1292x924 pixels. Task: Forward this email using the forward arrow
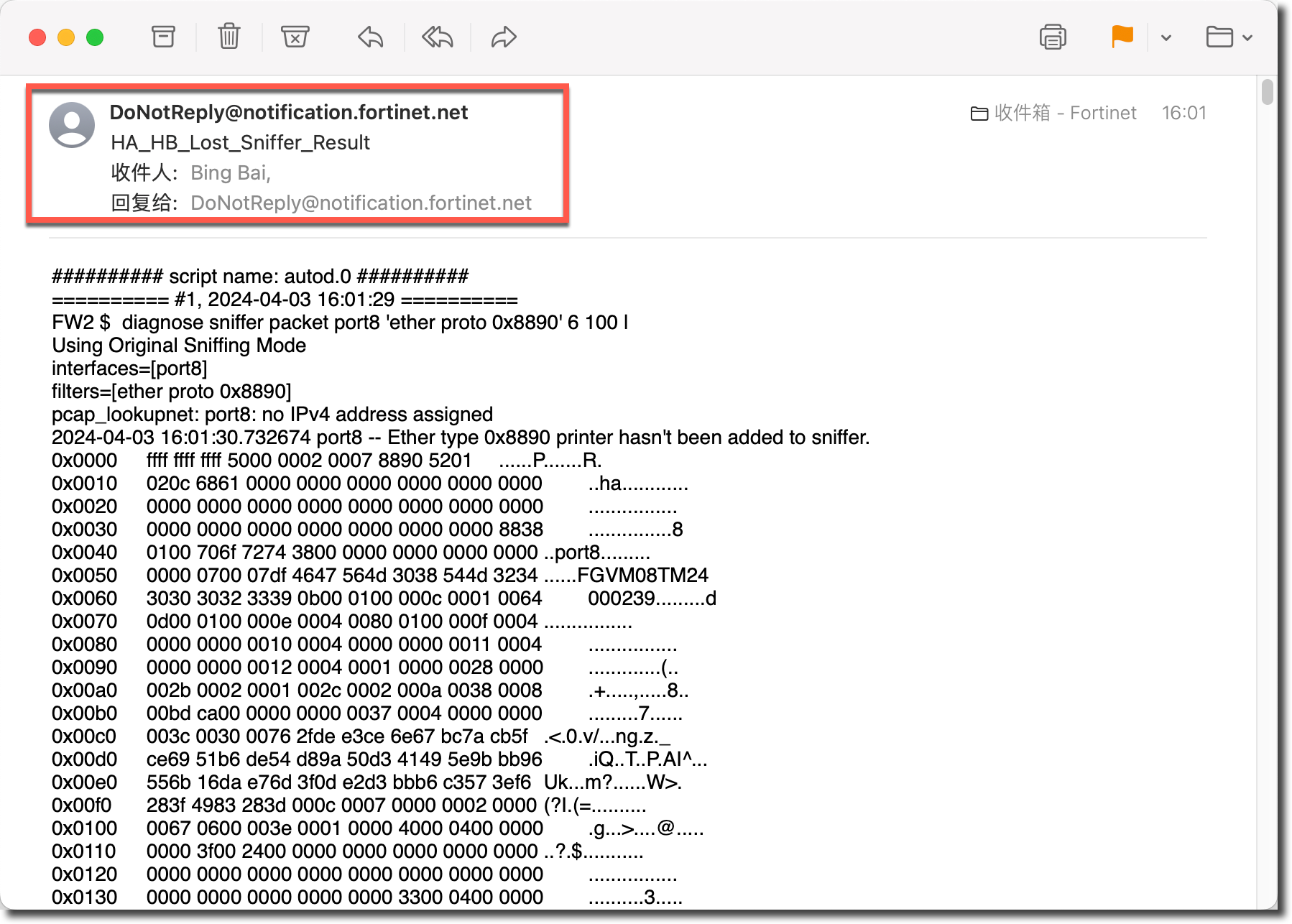[504, 37]
